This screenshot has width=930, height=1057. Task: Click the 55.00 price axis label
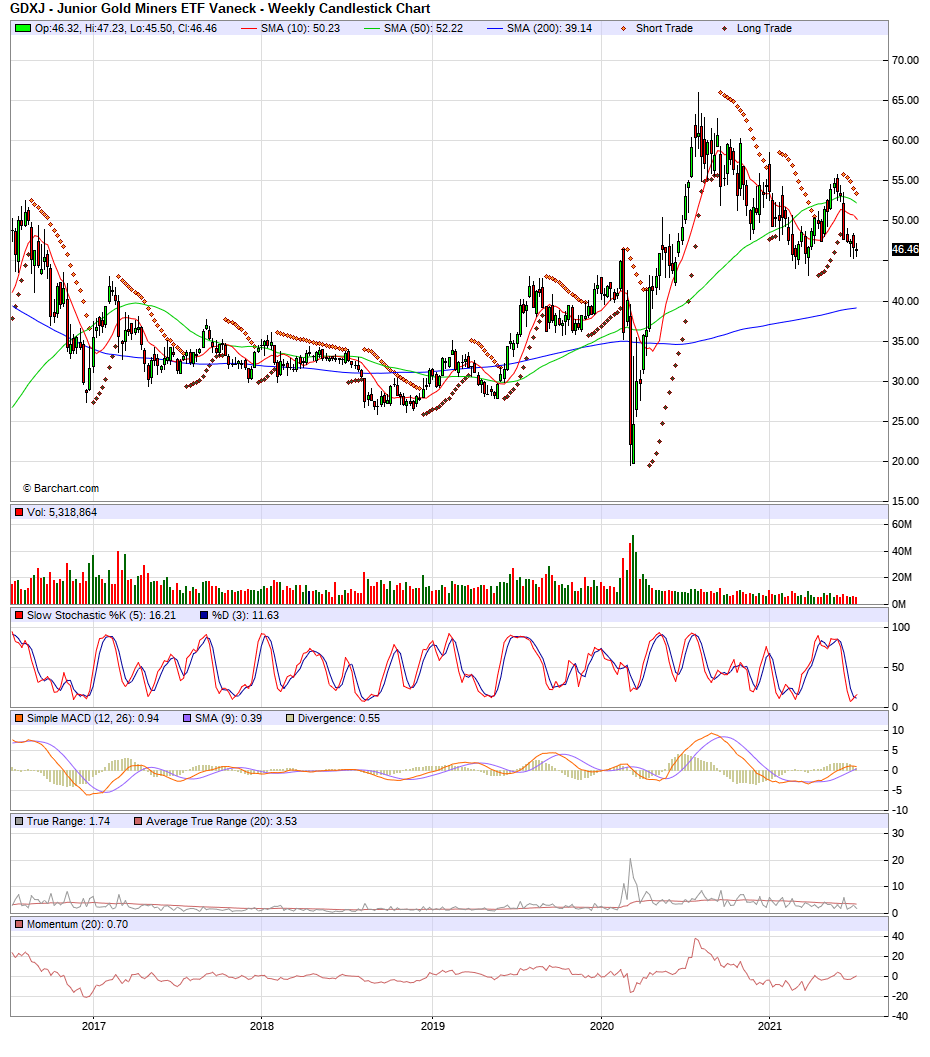pos(905,181)
